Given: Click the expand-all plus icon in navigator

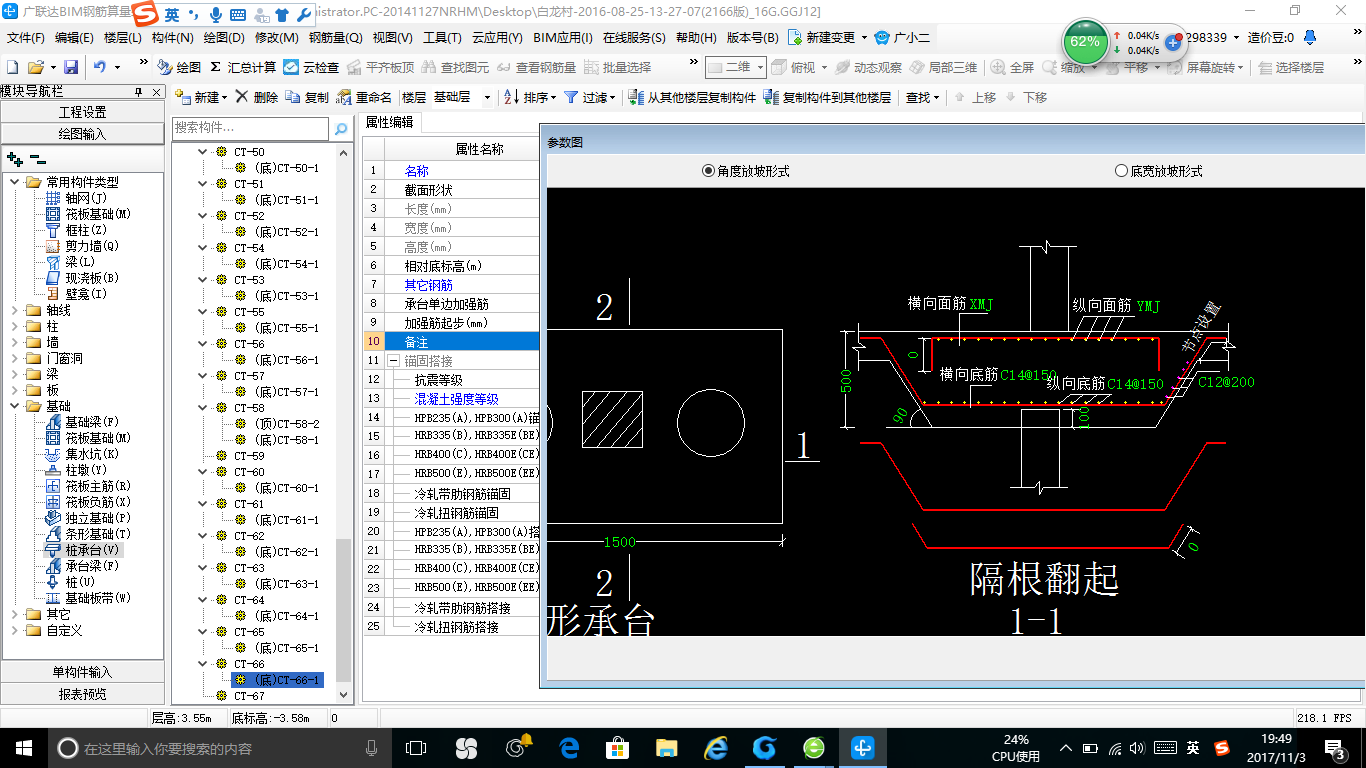Looking at the screenshot, I should (x=15, y=158).
